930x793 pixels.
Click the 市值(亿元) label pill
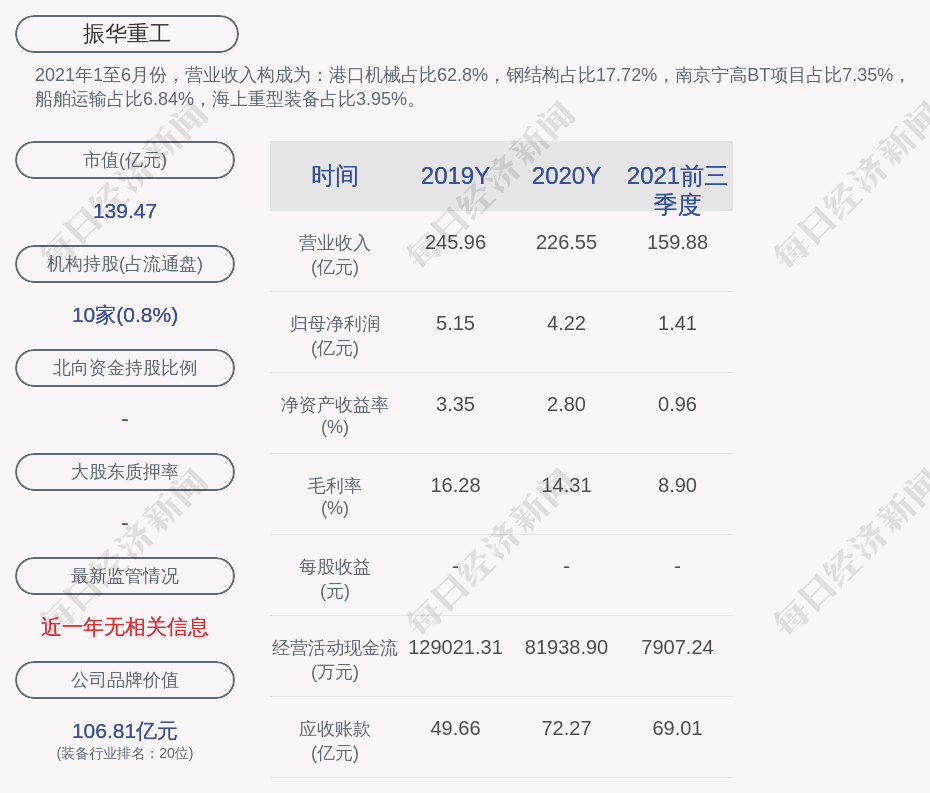pos(125,160)
